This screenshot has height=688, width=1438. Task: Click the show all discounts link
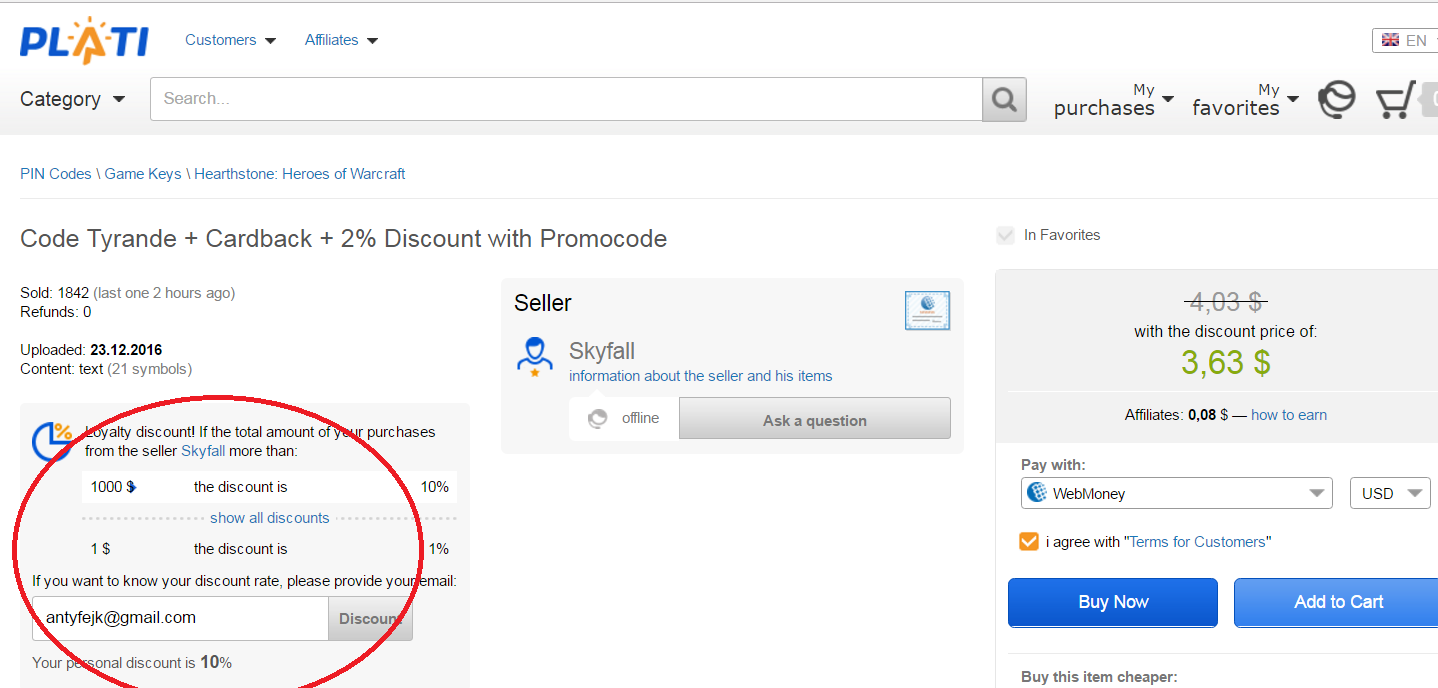click(269, 518)
